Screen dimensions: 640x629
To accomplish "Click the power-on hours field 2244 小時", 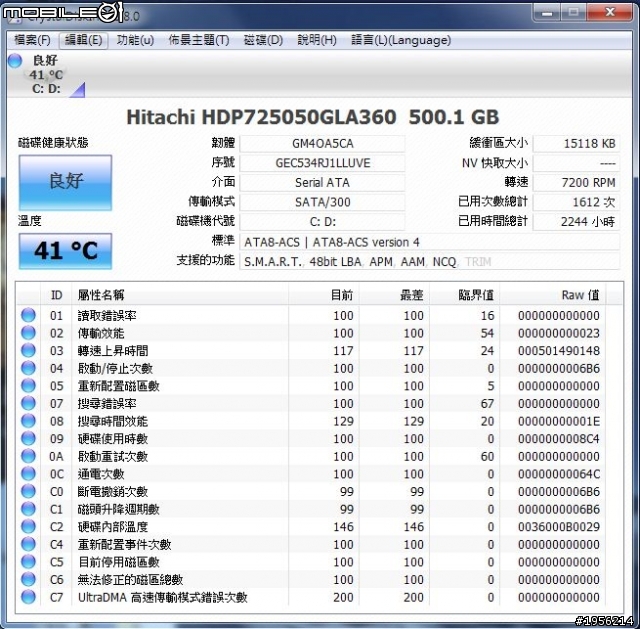I will click(576, 222).
